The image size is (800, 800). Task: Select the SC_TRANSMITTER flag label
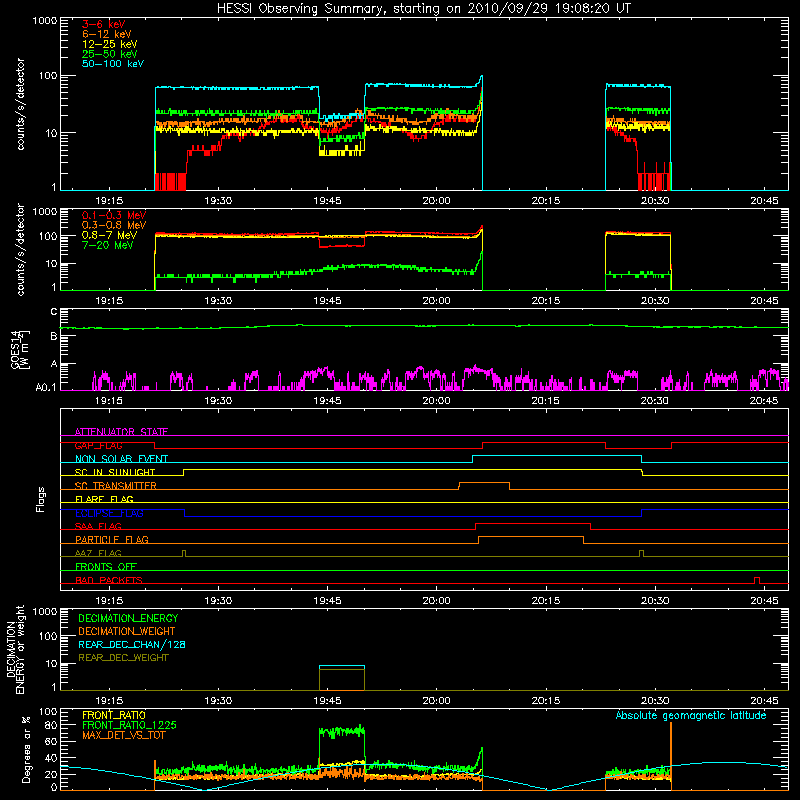point(115,486)
